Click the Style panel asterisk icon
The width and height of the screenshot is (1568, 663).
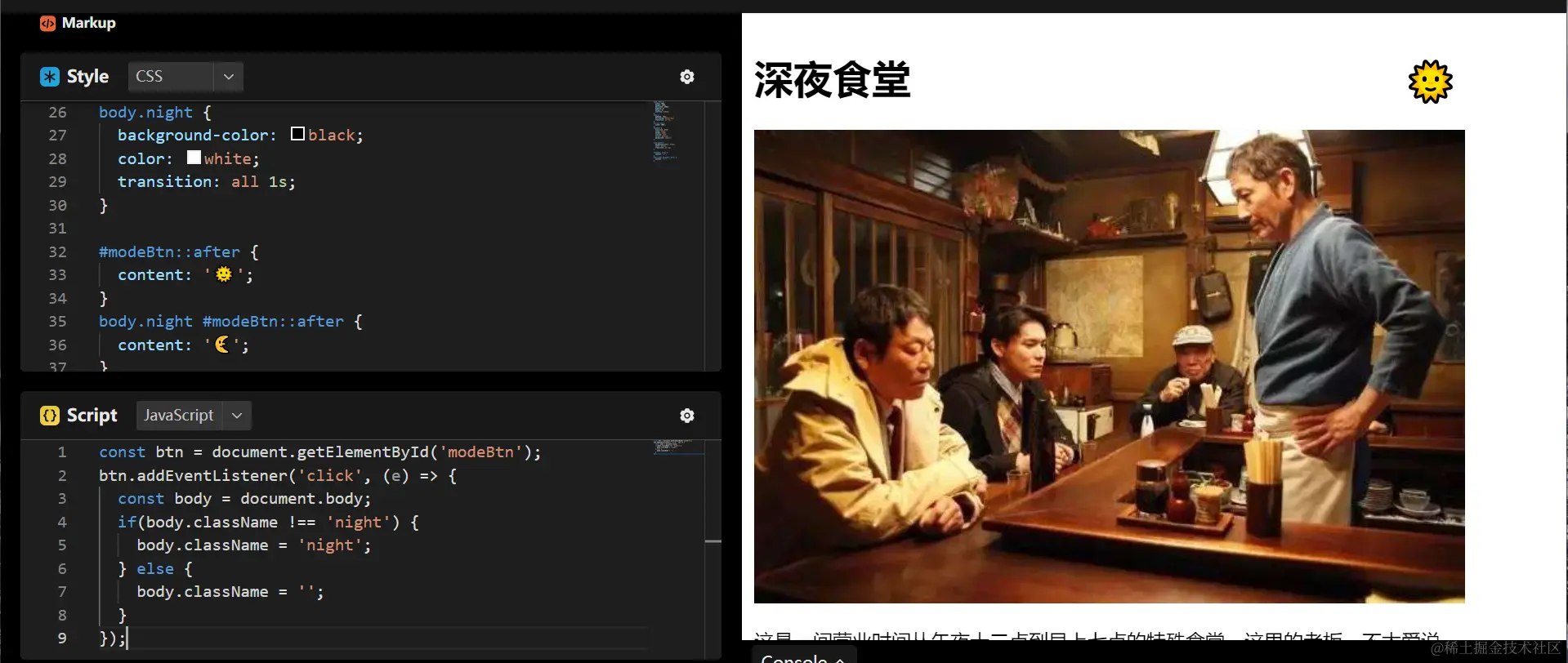(x=50, y=77)
